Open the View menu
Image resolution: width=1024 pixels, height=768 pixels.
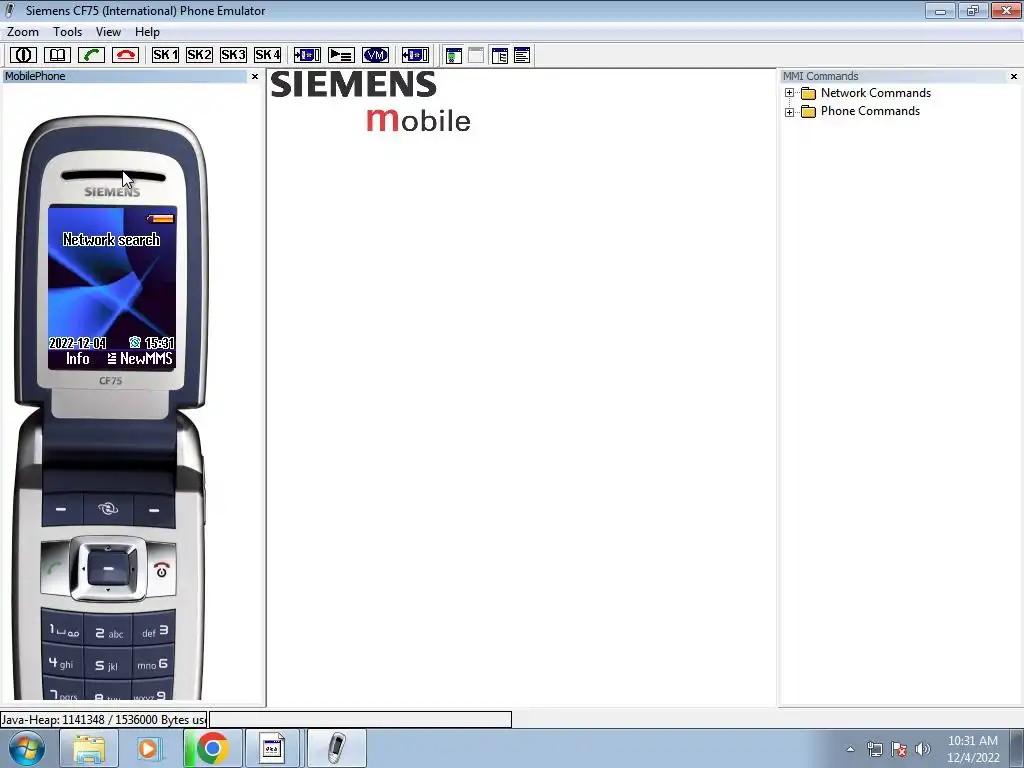[x=108, y=31]
